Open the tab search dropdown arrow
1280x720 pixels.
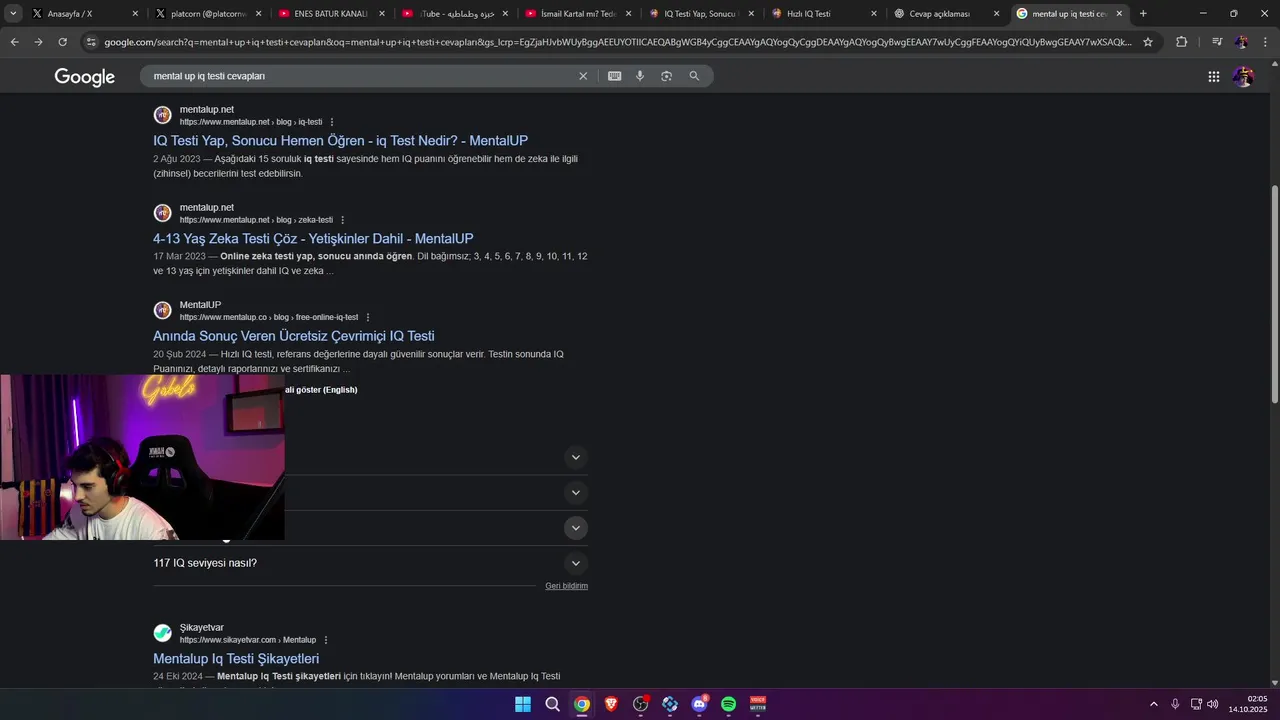[13, 14]
